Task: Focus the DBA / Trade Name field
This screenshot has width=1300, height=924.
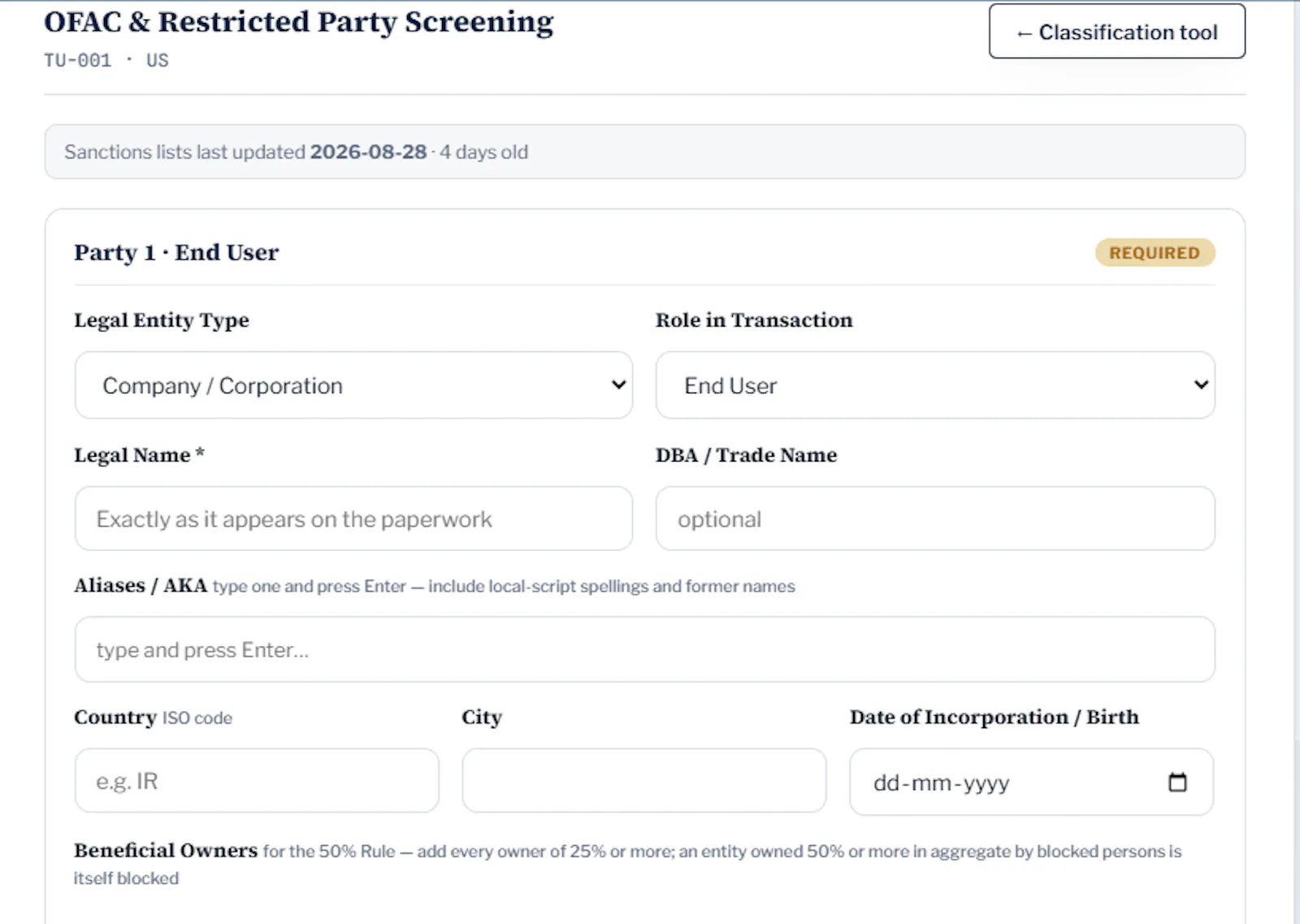Action: (935, 518)
